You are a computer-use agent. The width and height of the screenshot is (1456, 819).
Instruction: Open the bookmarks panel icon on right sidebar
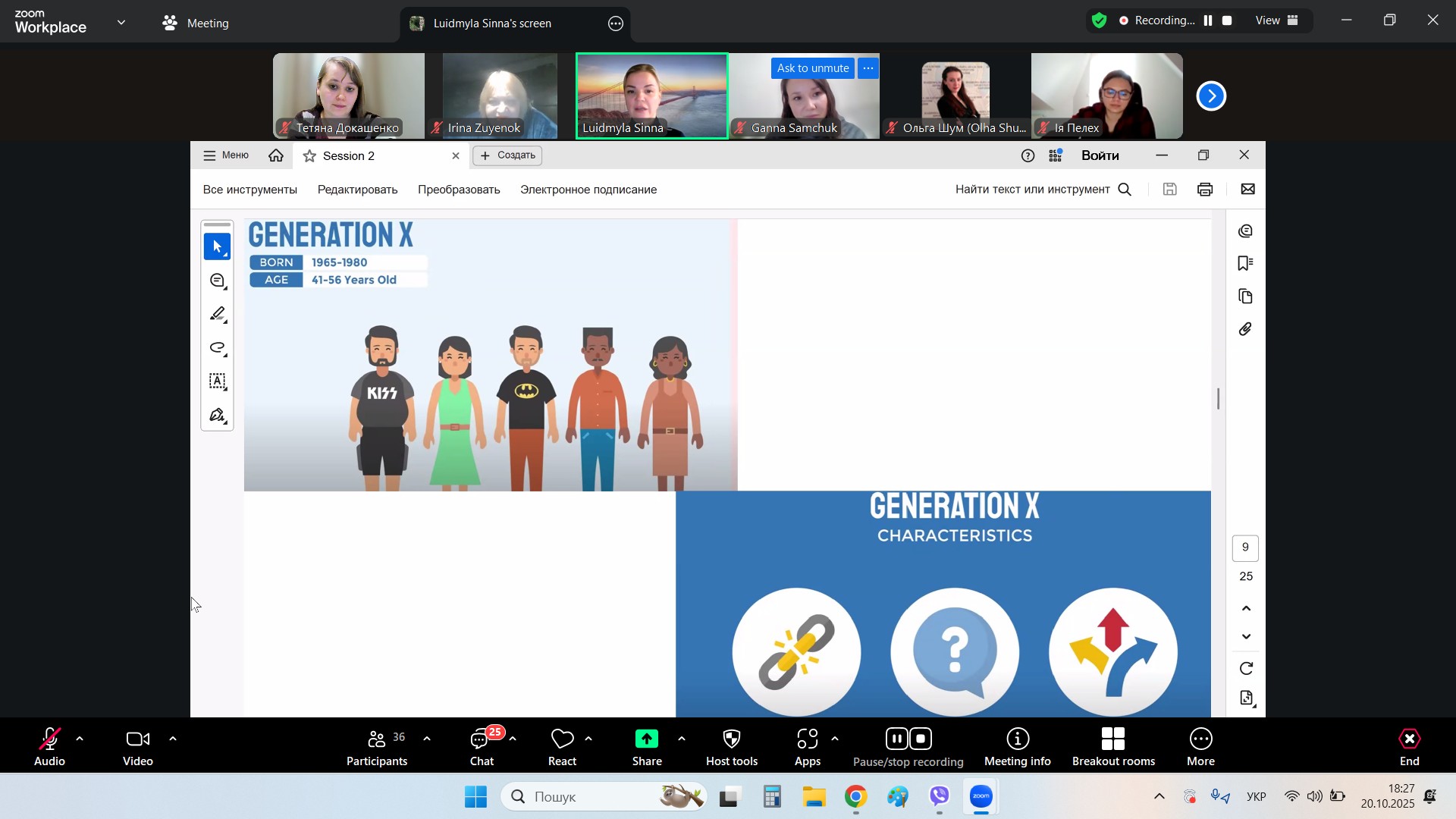pos(1245,264)
